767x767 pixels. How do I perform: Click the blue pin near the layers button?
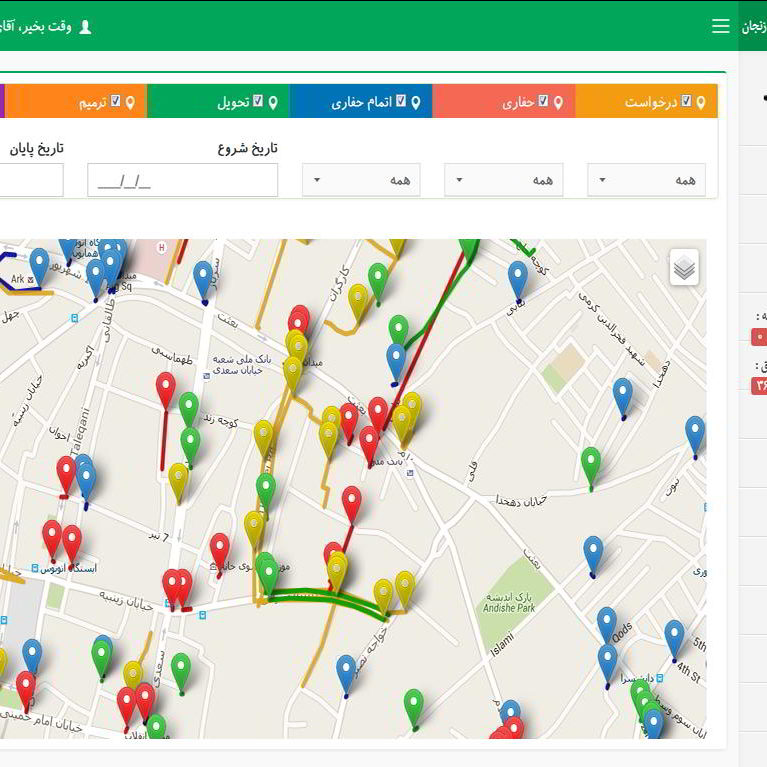point(517,277)
